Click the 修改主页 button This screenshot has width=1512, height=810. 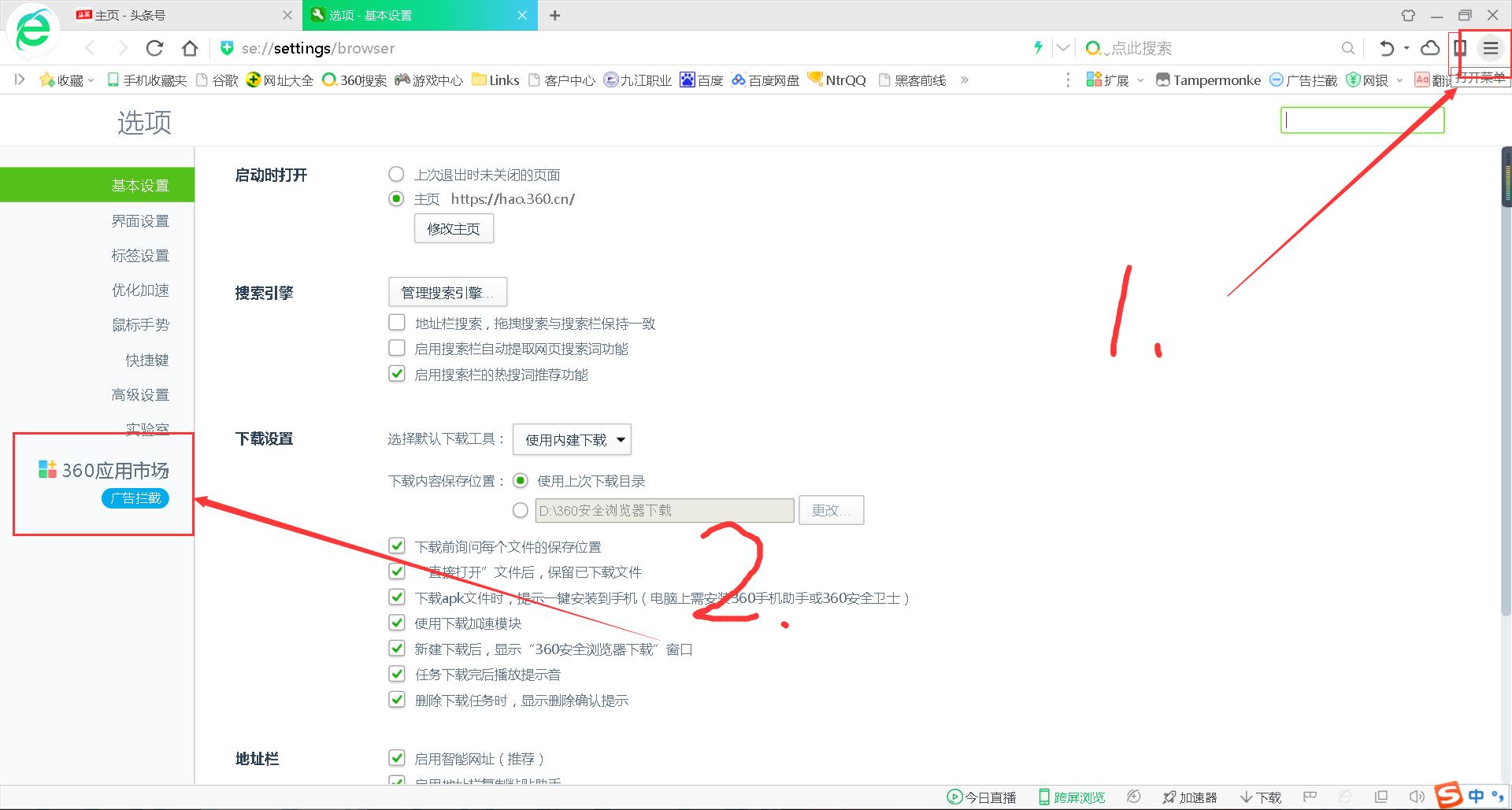tap(454, 228)
